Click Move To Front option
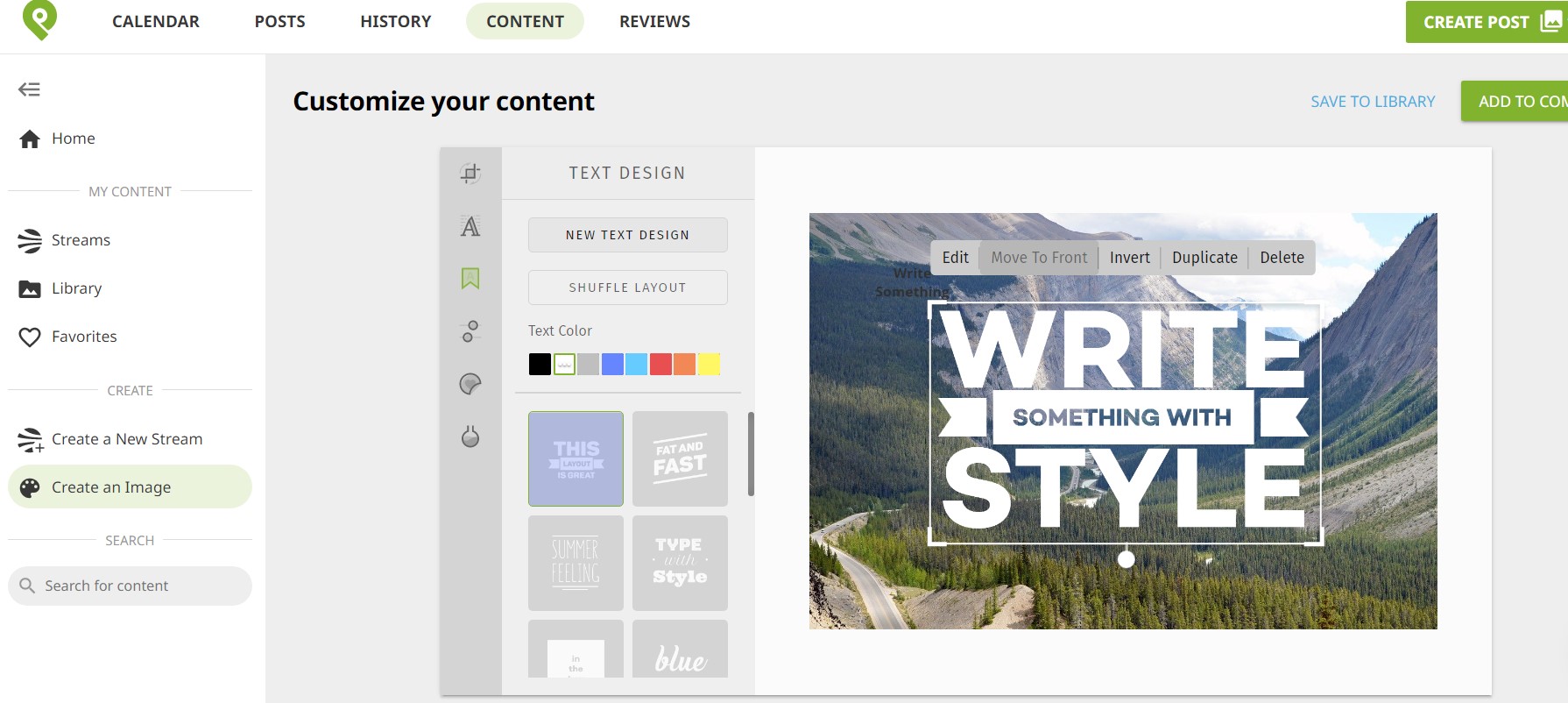Screen dimensions: 1568x703 (1039, 258)
